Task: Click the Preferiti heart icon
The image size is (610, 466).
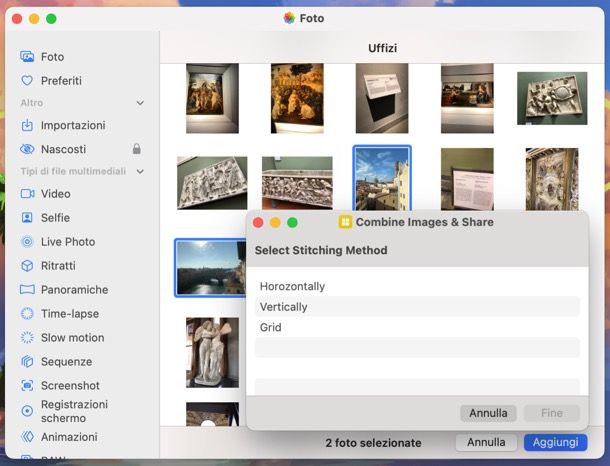Action: [x=27, y=81]
